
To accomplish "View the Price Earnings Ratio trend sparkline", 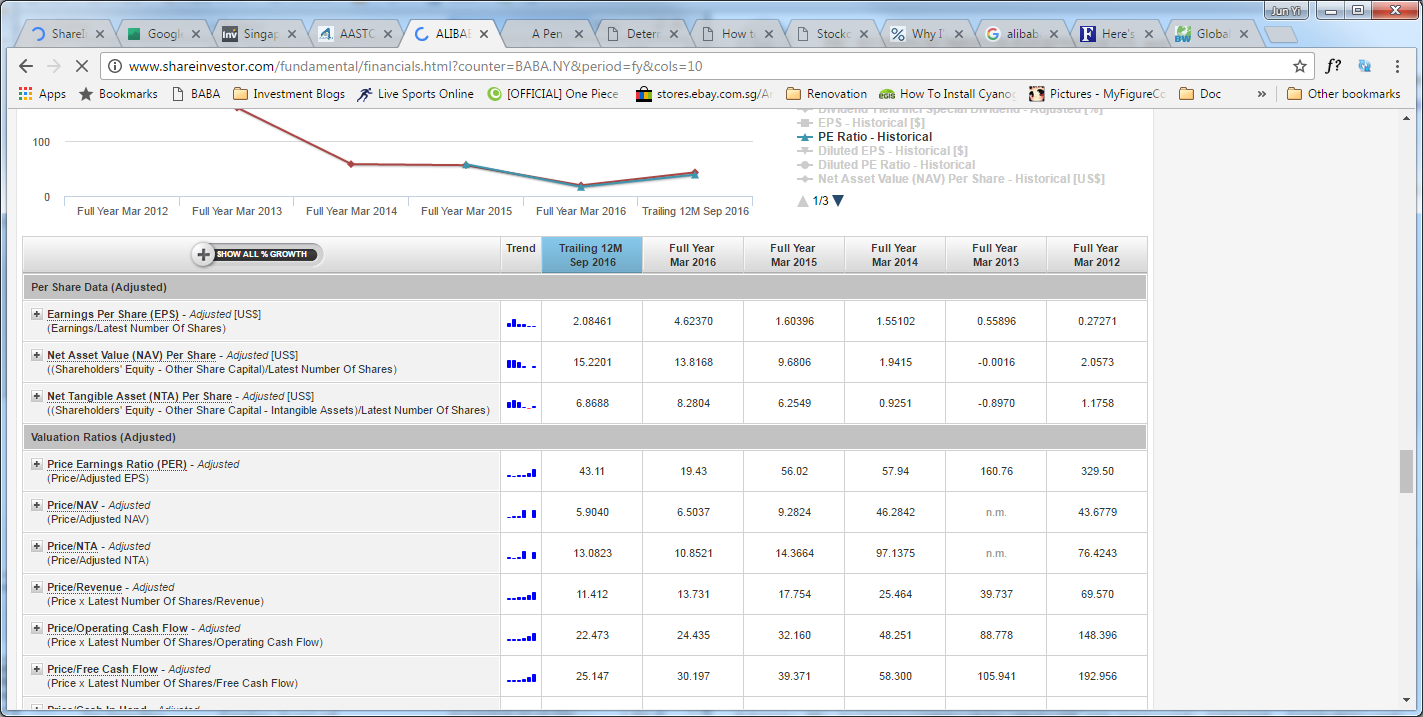I will click(x=521, y=472).
